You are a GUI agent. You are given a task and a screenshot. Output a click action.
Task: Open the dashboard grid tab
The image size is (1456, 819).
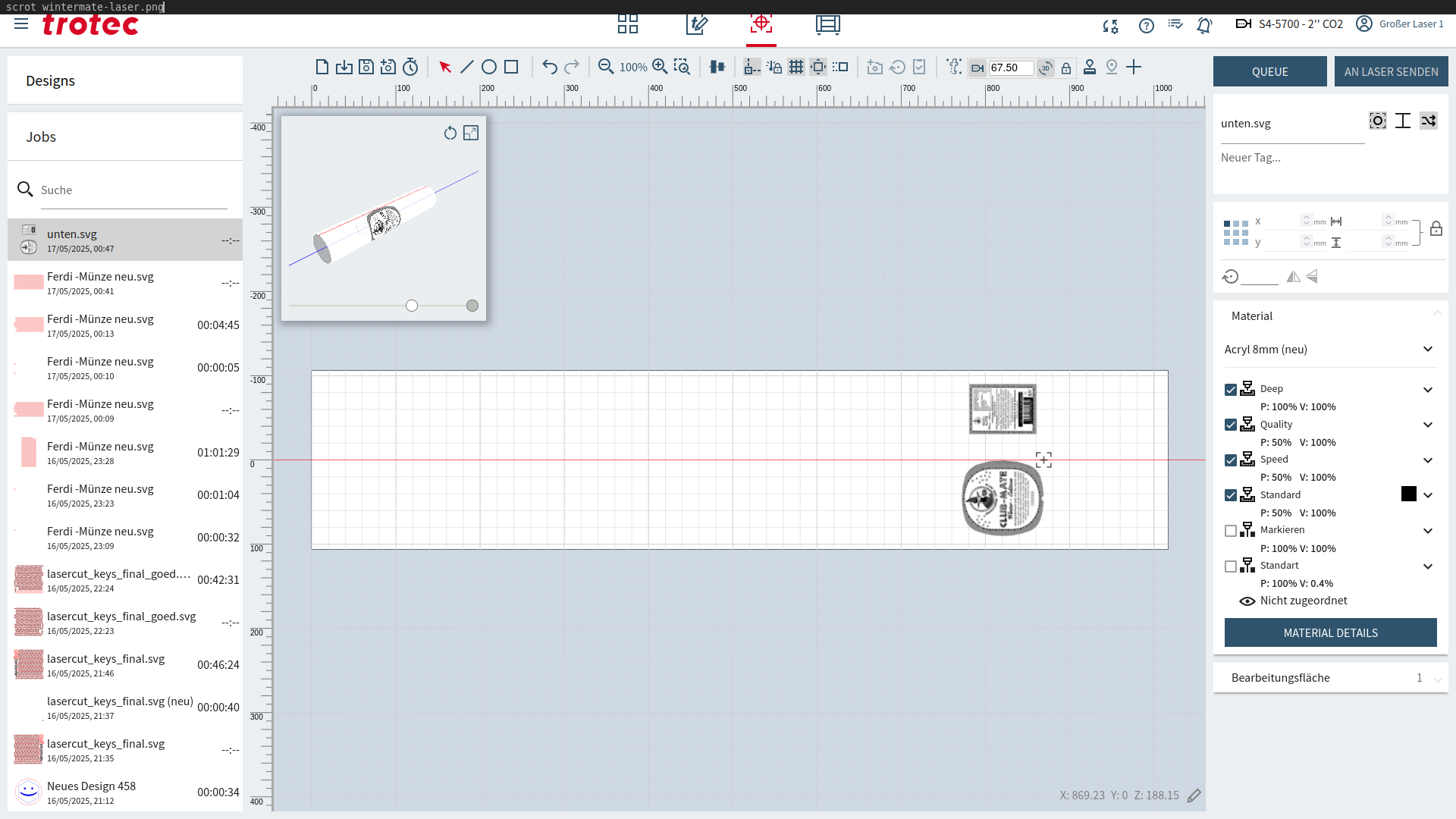click(628, 25)
